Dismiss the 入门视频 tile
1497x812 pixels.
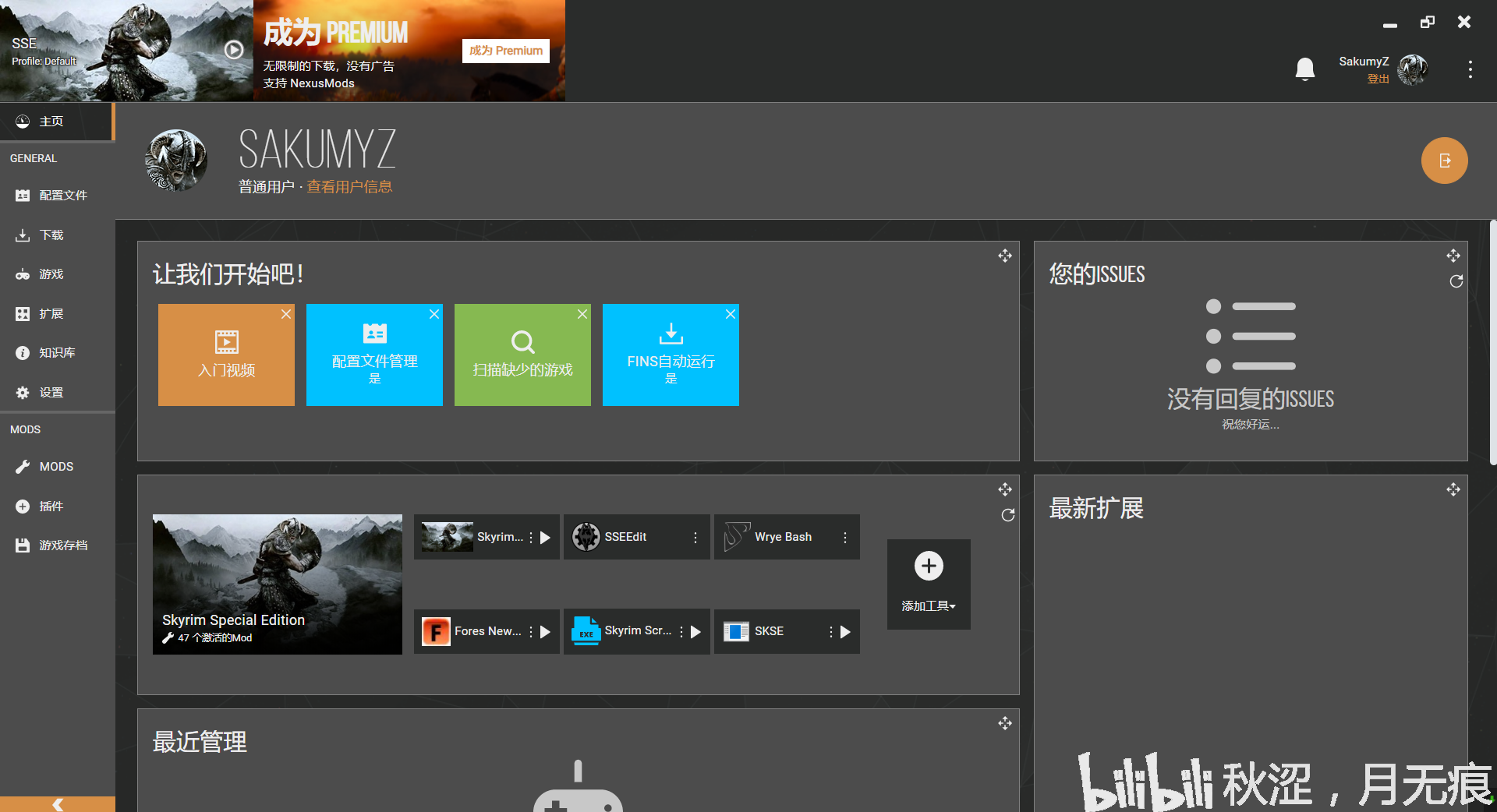tap(286, 314)
